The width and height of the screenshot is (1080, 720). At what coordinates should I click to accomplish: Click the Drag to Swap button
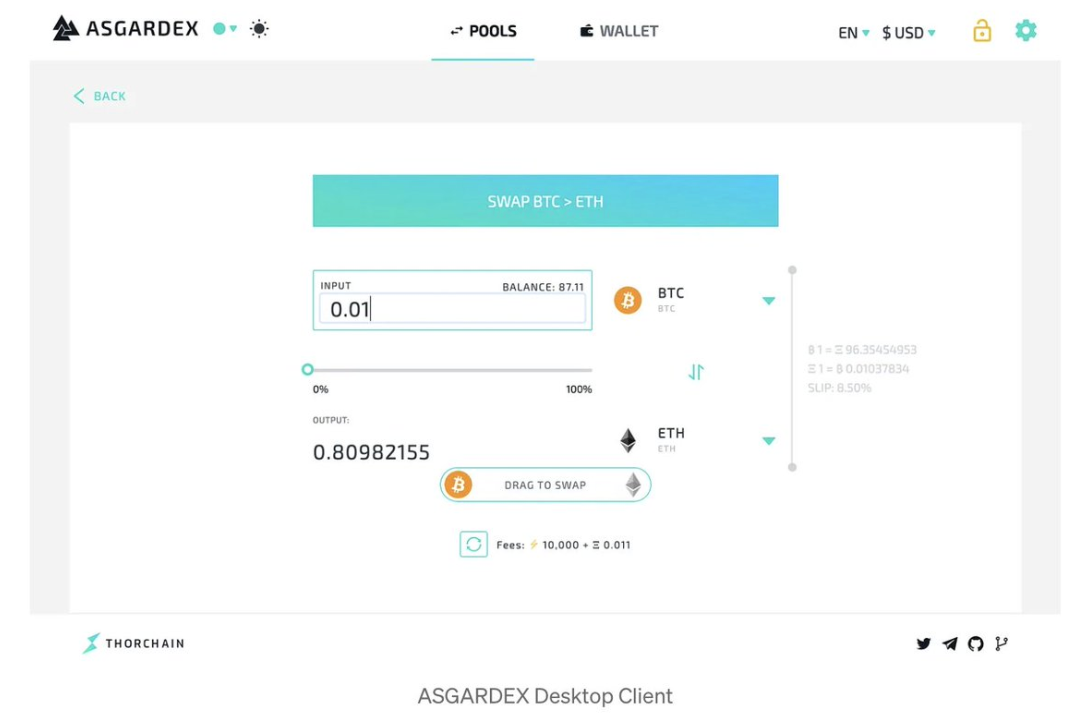pos(545,485)
